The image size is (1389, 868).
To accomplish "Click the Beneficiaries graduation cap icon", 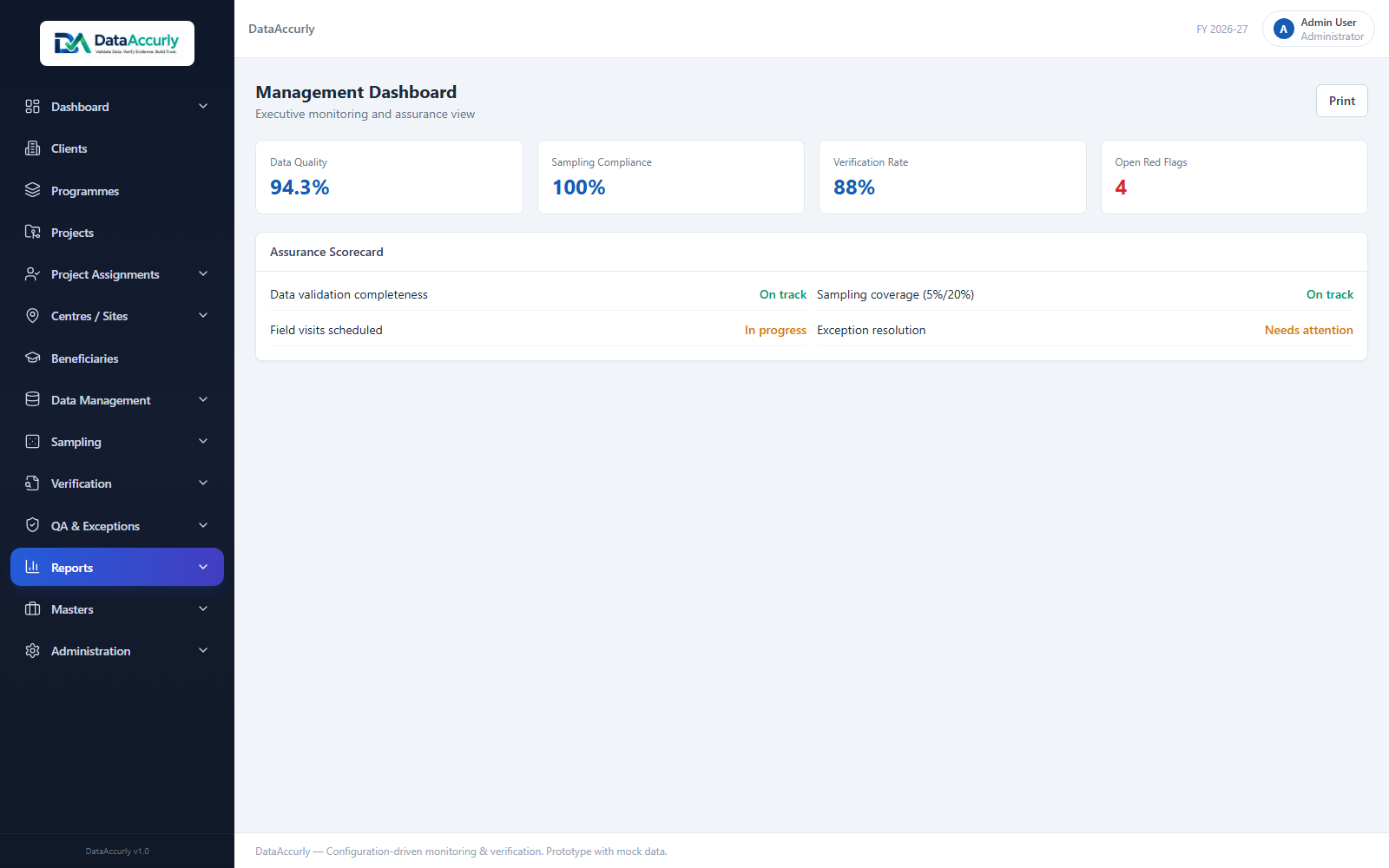I will point(32,358).
